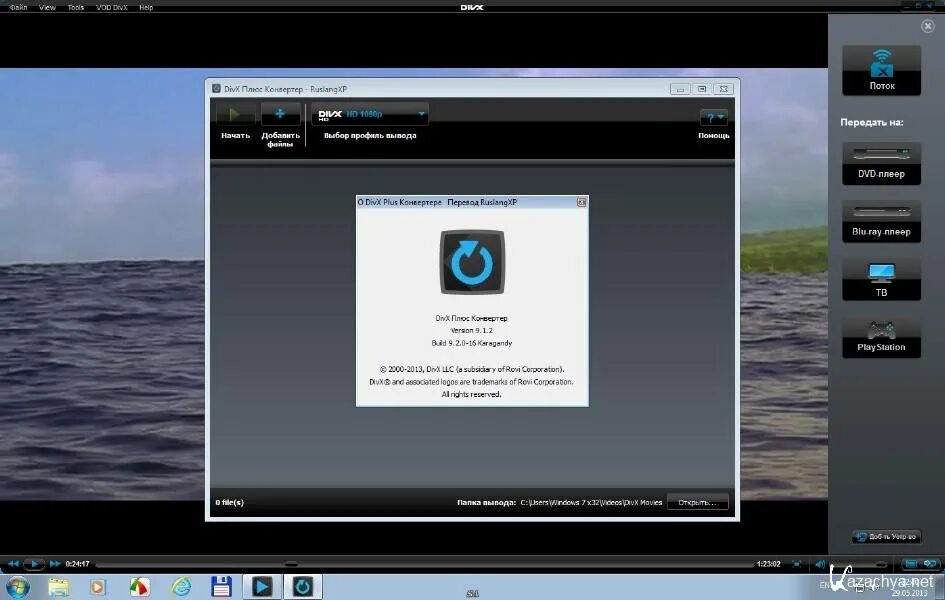
Task: Click the blue circular-arrow converter logo in the About dialog
Action: tap(472, 262)
